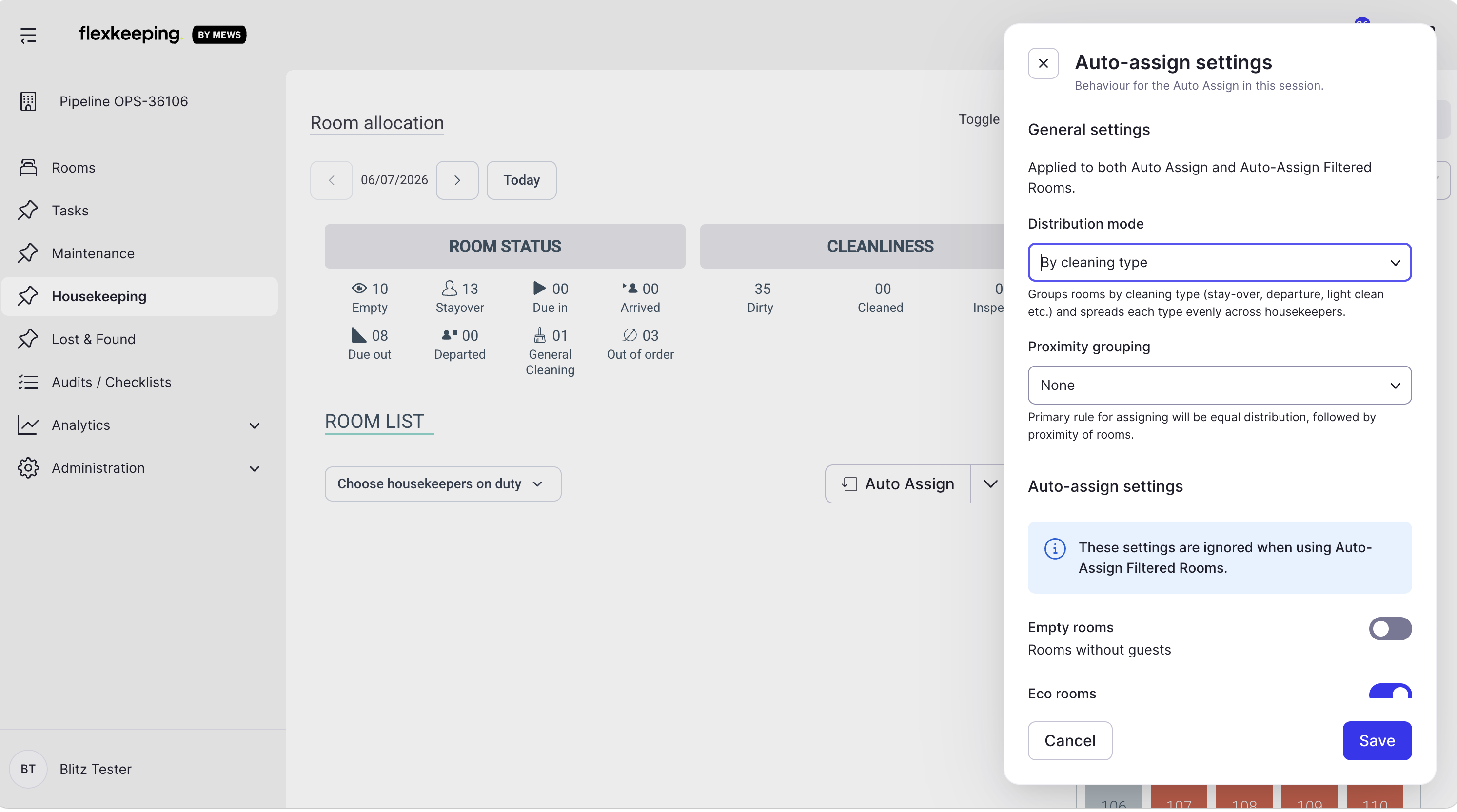Filter by Departed icon
The image size is (1457, 812).
tap(449, 335)
